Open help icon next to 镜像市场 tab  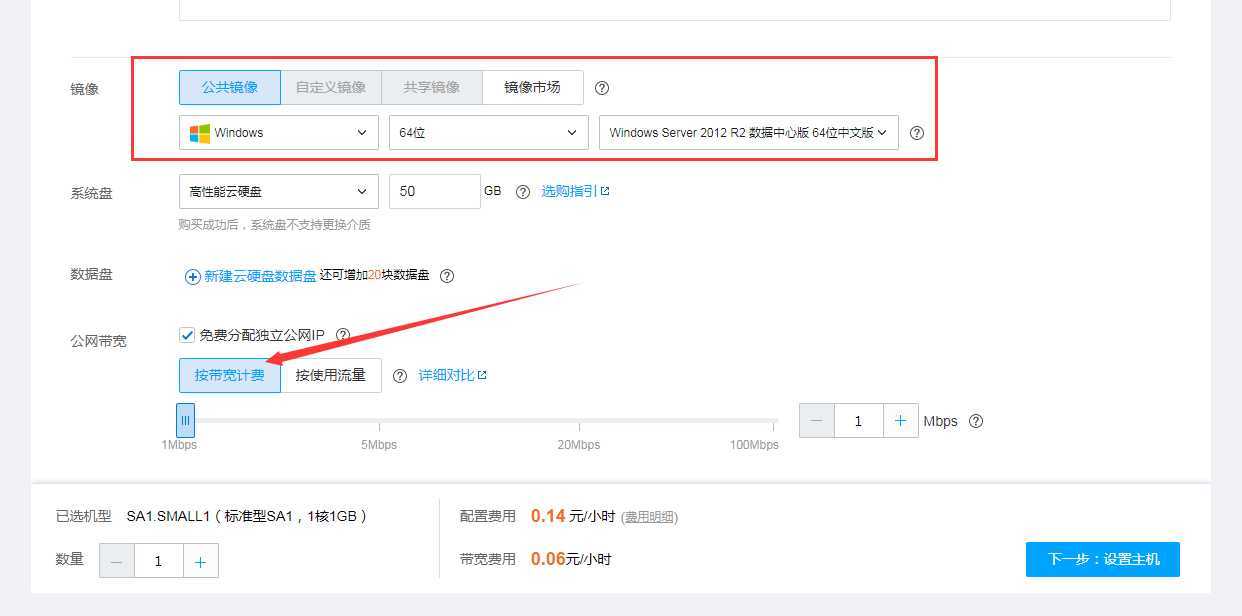click(x=602, y=88)
